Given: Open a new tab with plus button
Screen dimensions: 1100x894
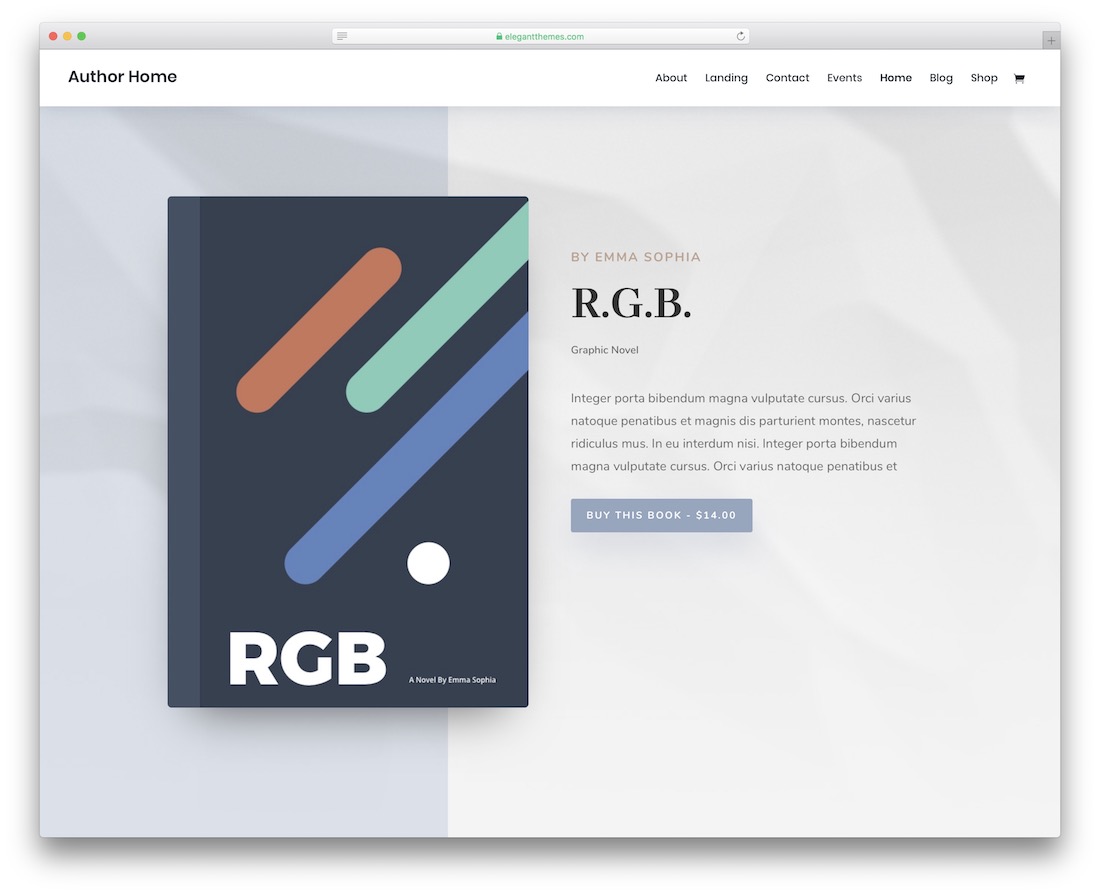Looking at the screenshot, I should point(1050,40).
